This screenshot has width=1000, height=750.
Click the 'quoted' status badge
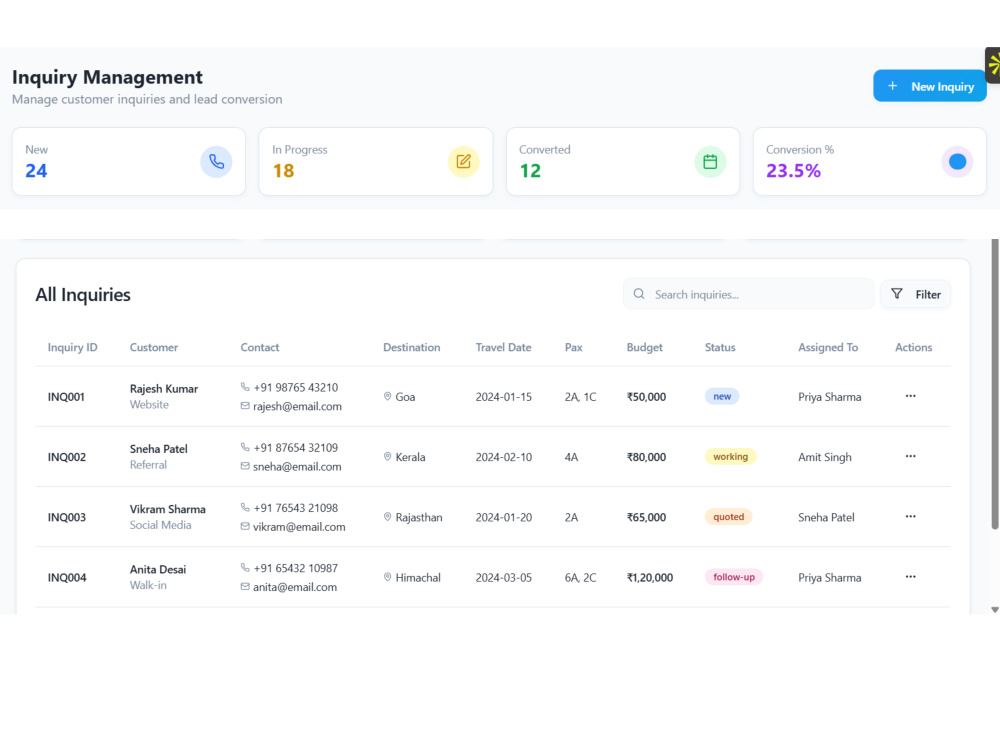[x=728, y=517]
